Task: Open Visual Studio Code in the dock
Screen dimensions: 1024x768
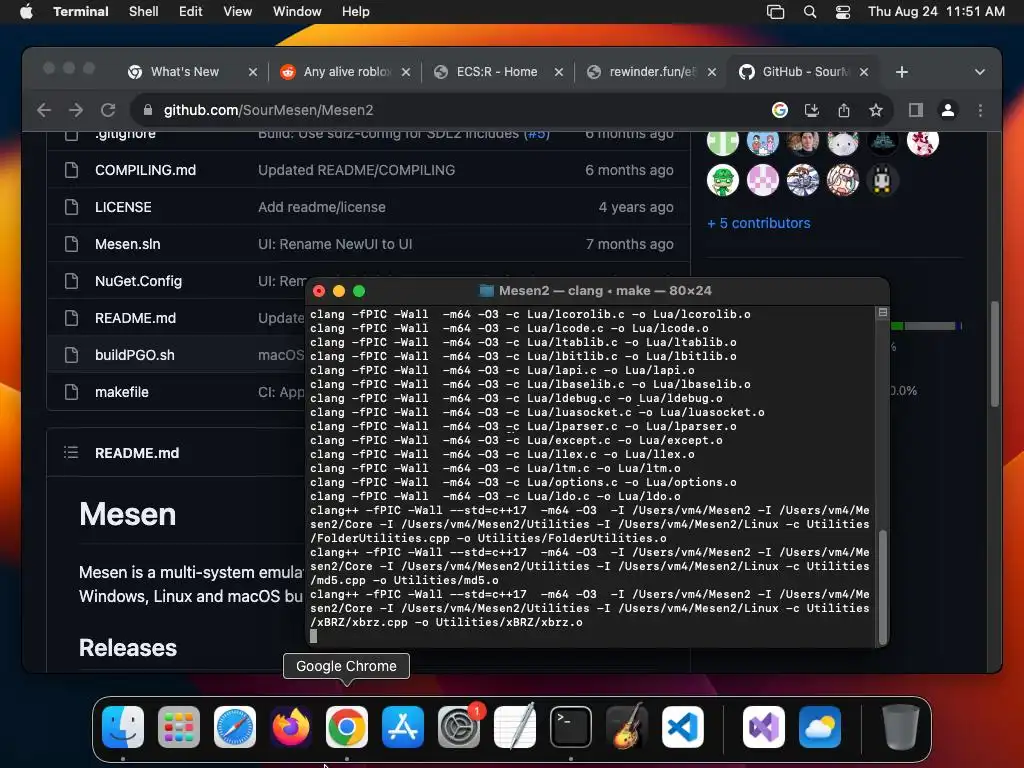Action: pos(683,727)
